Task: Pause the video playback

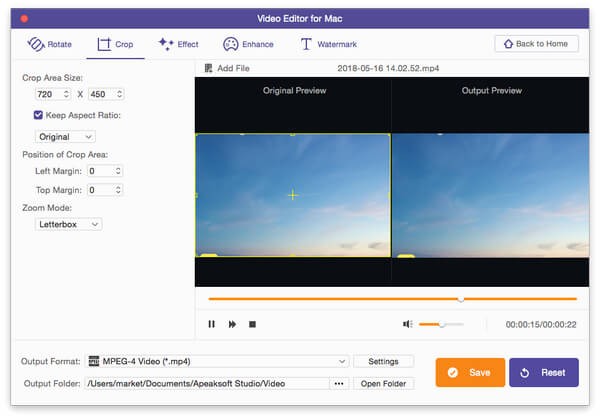Action: [x=211, y=324]
